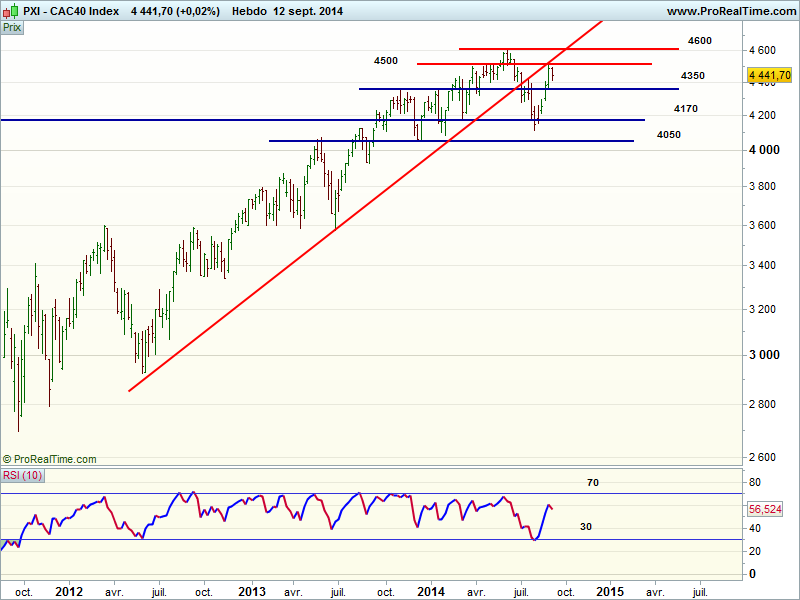The width and height of the screenshot is (800, 600).
Task: Click the RSI 30 oversold label
Action: (588, 526)
